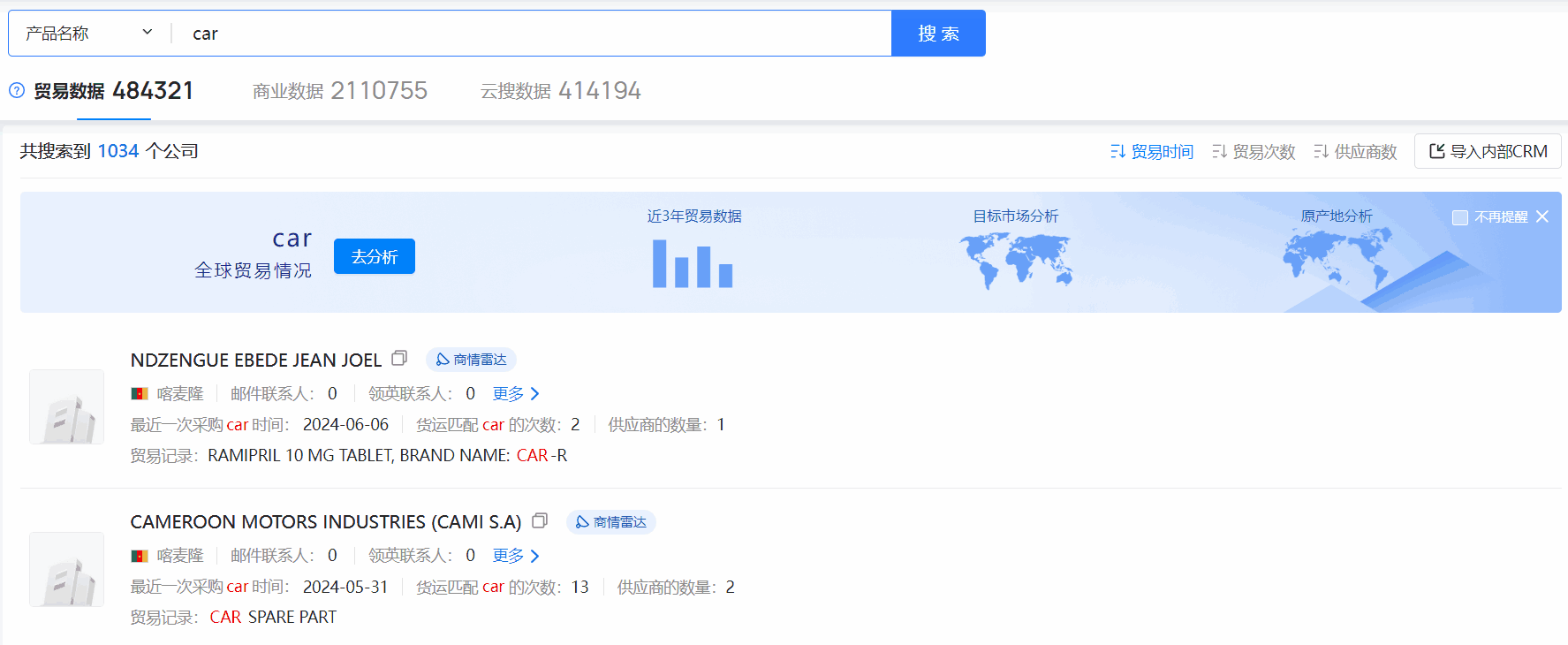Image resolution: width=1568 pixels, height=645 pixels.
Task: Sort results by 供应商数
Action: [1355, 152]
